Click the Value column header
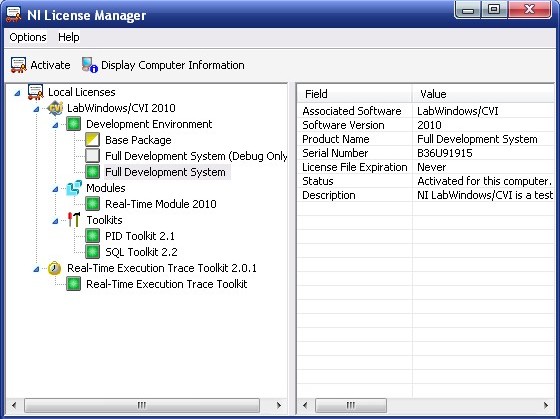Image resolution: width=560 pixels, height=419 pixels. [x=483, y=94]
